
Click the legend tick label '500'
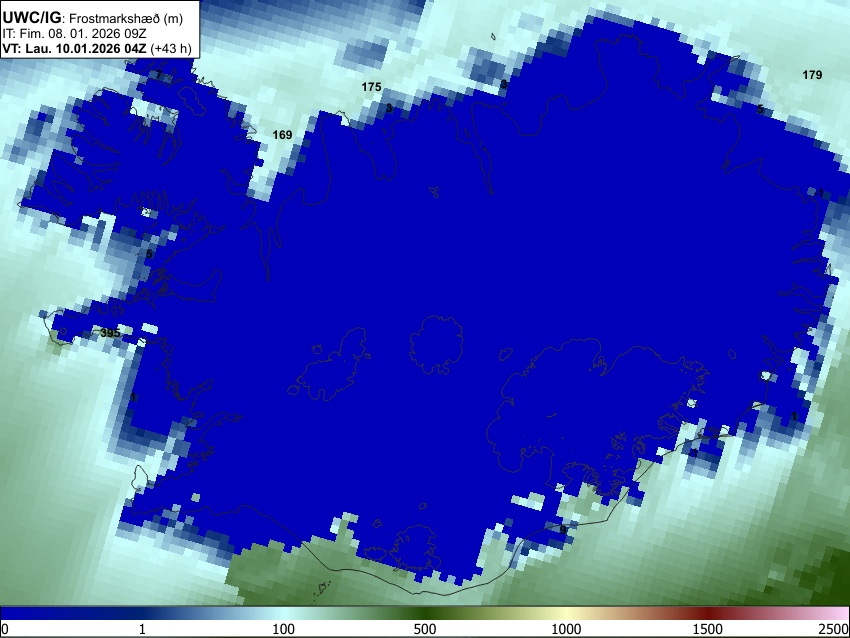[424, 629]
